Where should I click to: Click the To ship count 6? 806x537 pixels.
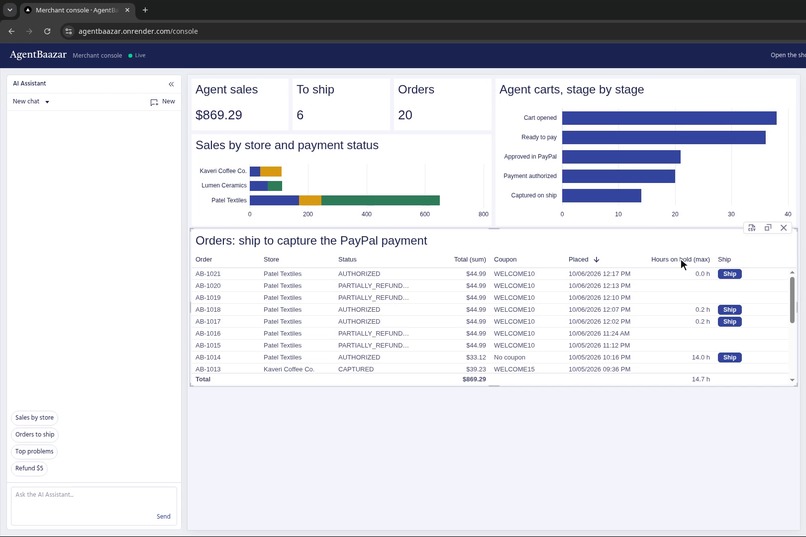[300, 115]
